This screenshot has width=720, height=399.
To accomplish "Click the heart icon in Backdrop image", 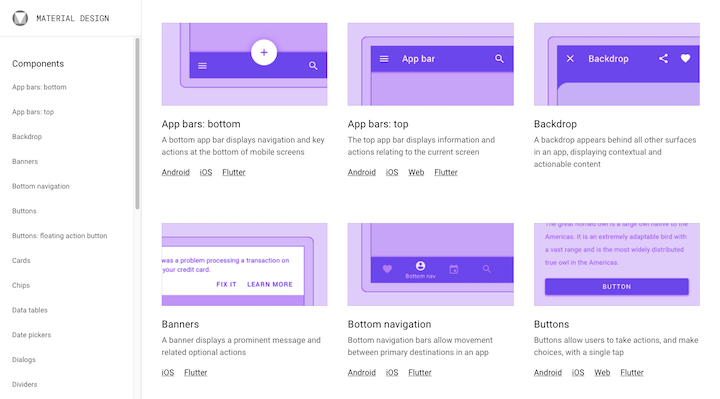I will click(685, 58).
